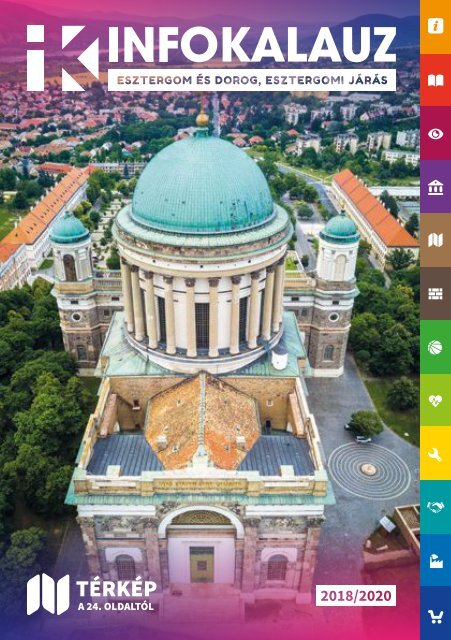The height and width of the screenshot is (640, 451).
Task: Click the iK logo mark
Action: click(63, 58)
